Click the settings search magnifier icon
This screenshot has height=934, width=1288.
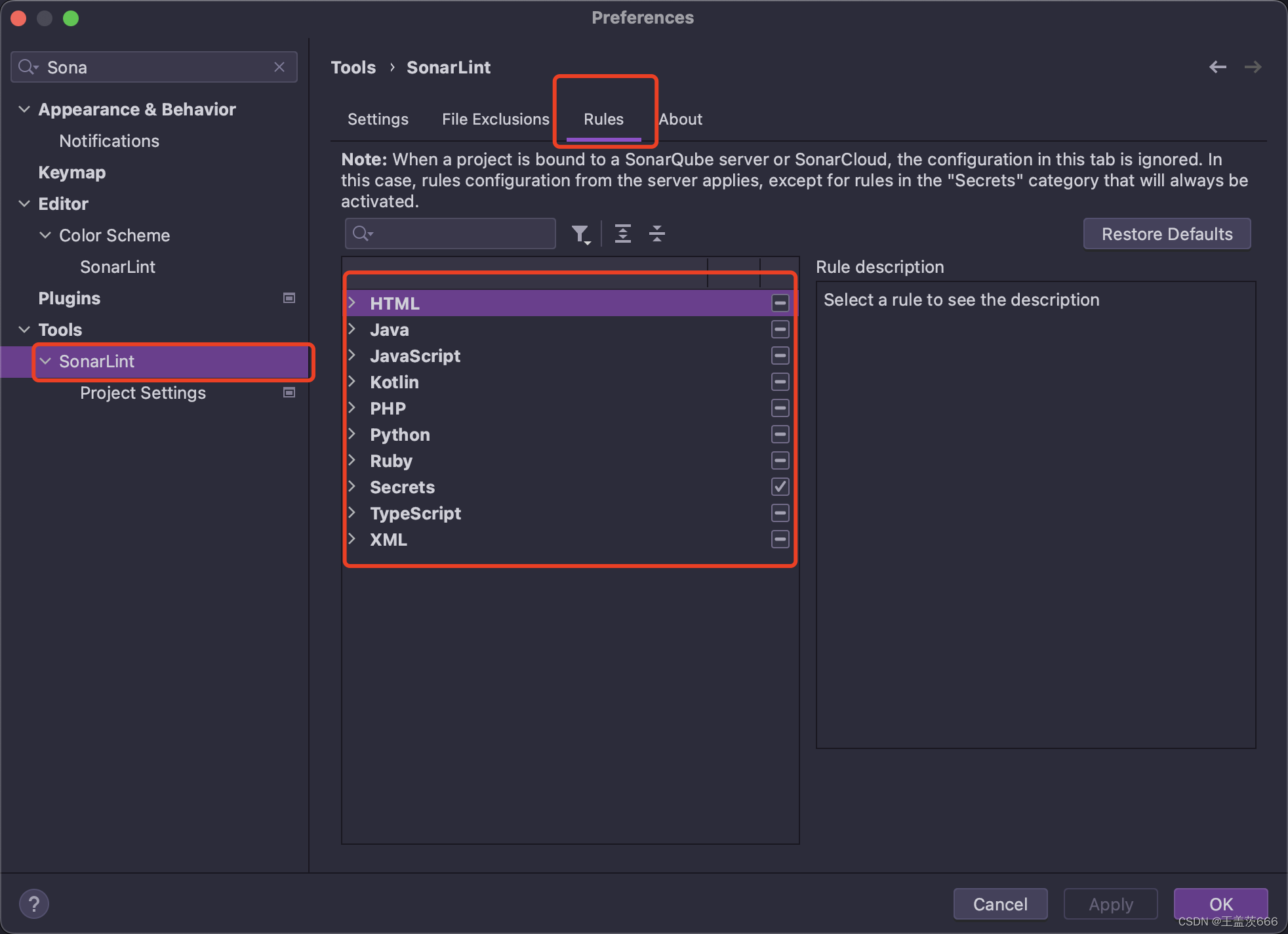[28, 67]
